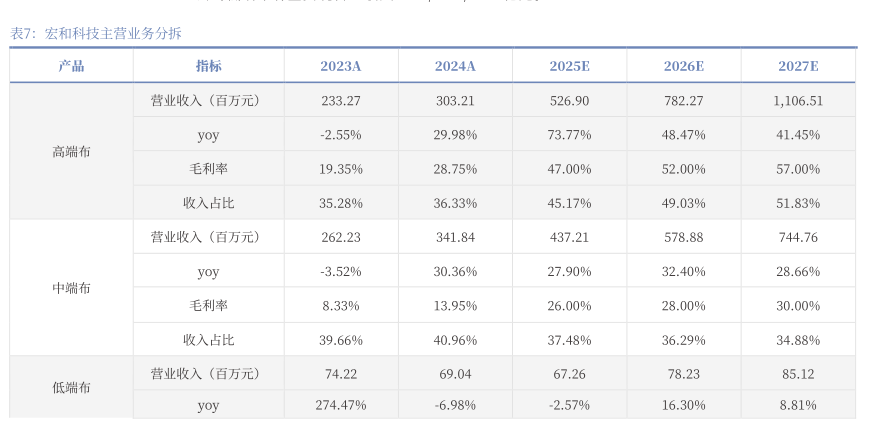877x445 pixels.
Task: Click the 30.36% yoy value
Action: (x=455, y=271)
